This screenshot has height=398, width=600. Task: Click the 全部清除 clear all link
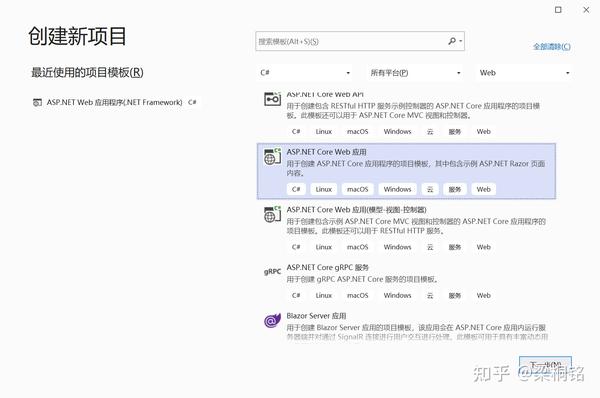point(552,46)
